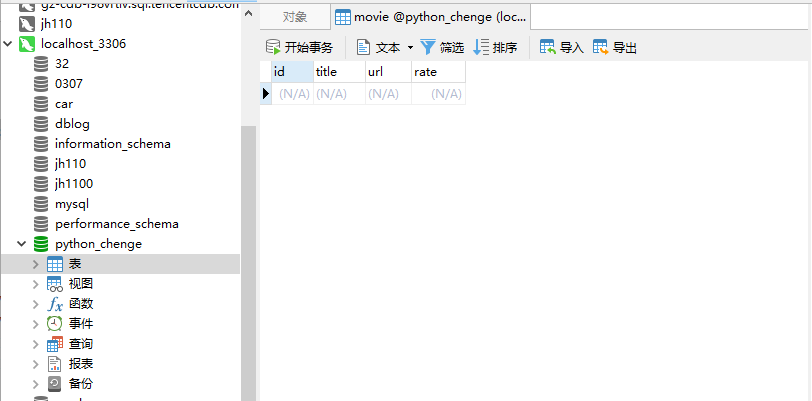Select the python_chenge database label
This screenshot has height=401, width=812.
[98, 244]
